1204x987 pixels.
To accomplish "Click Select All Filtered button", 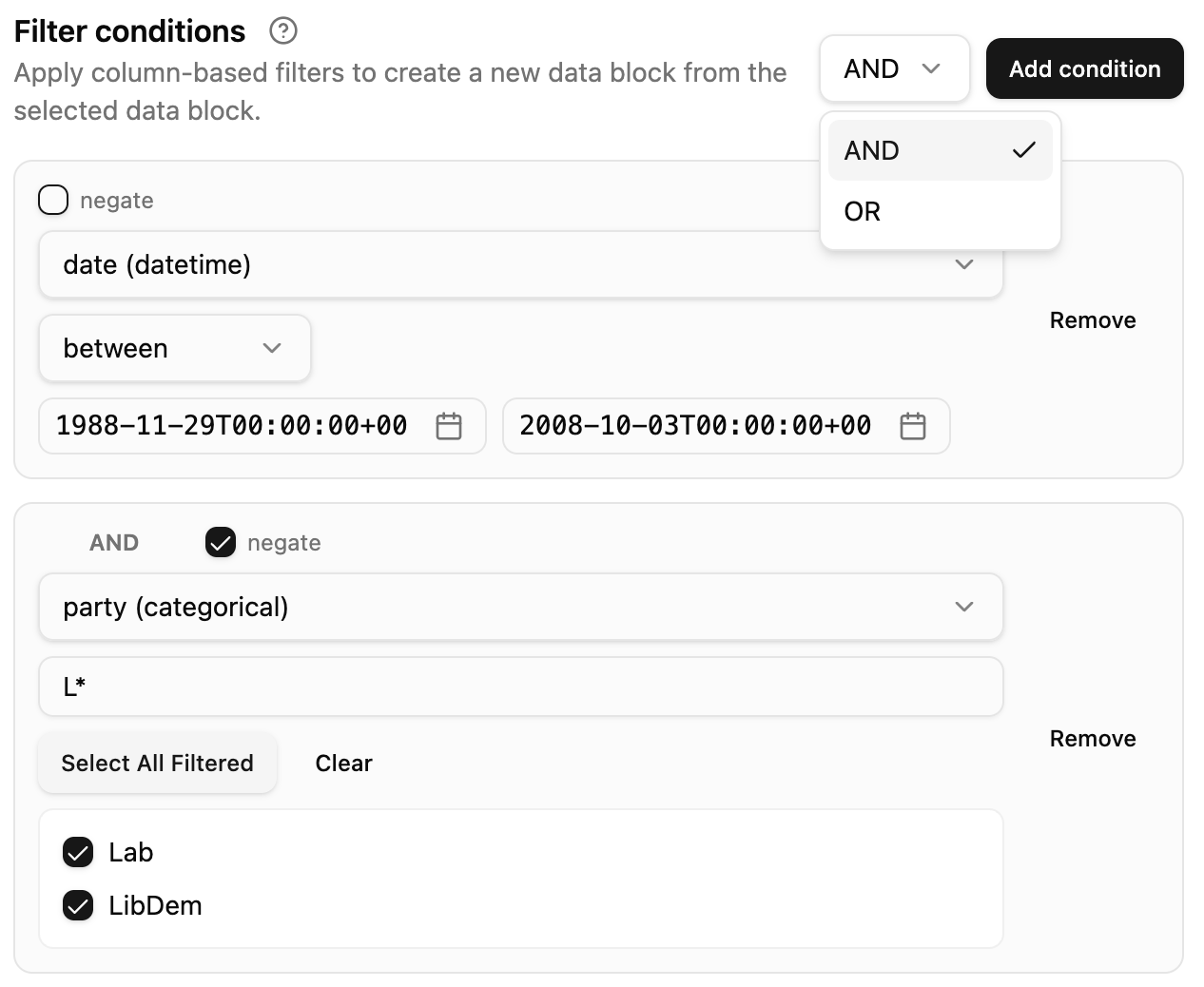I will 158,763.
